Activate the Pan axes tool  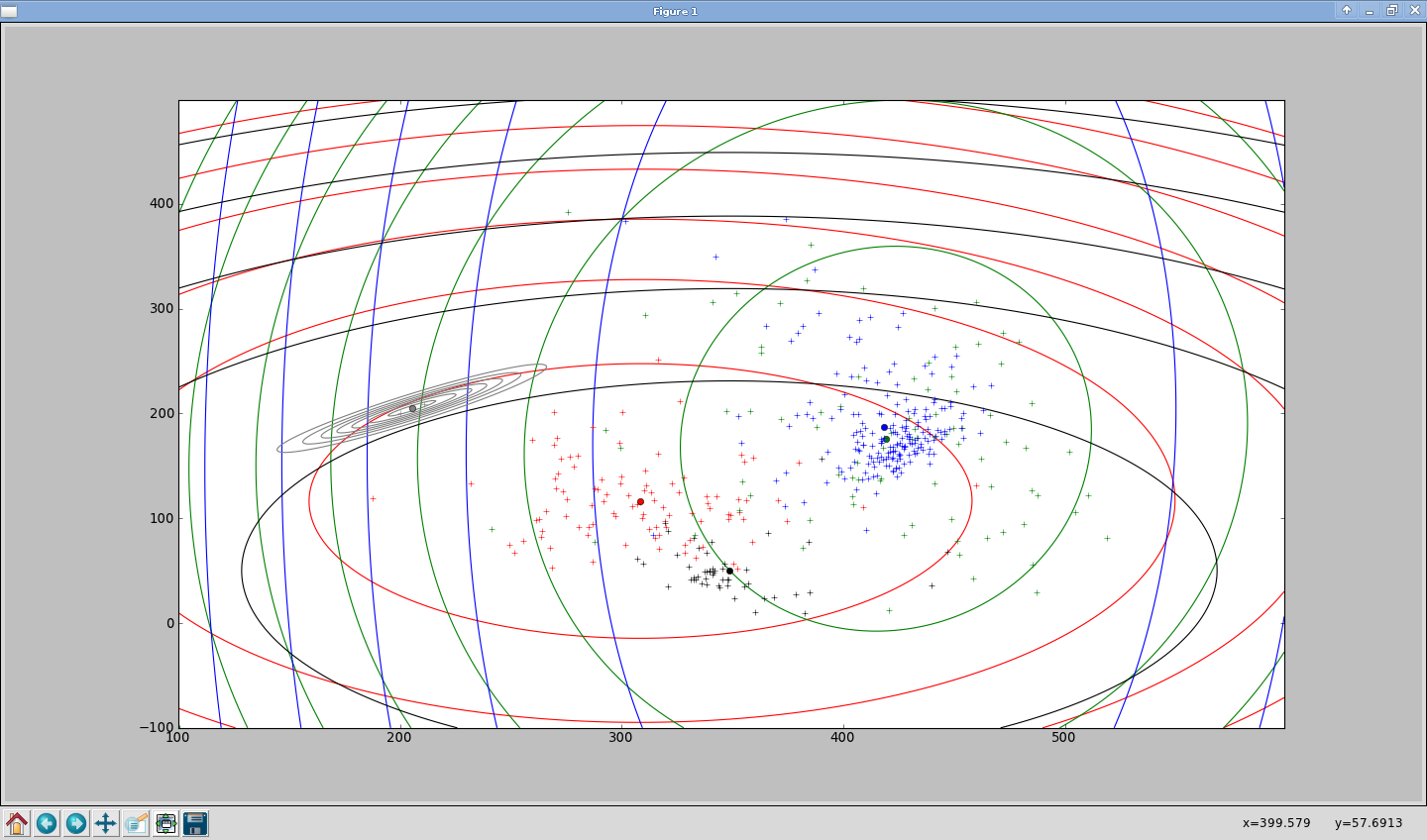point(106,823)
